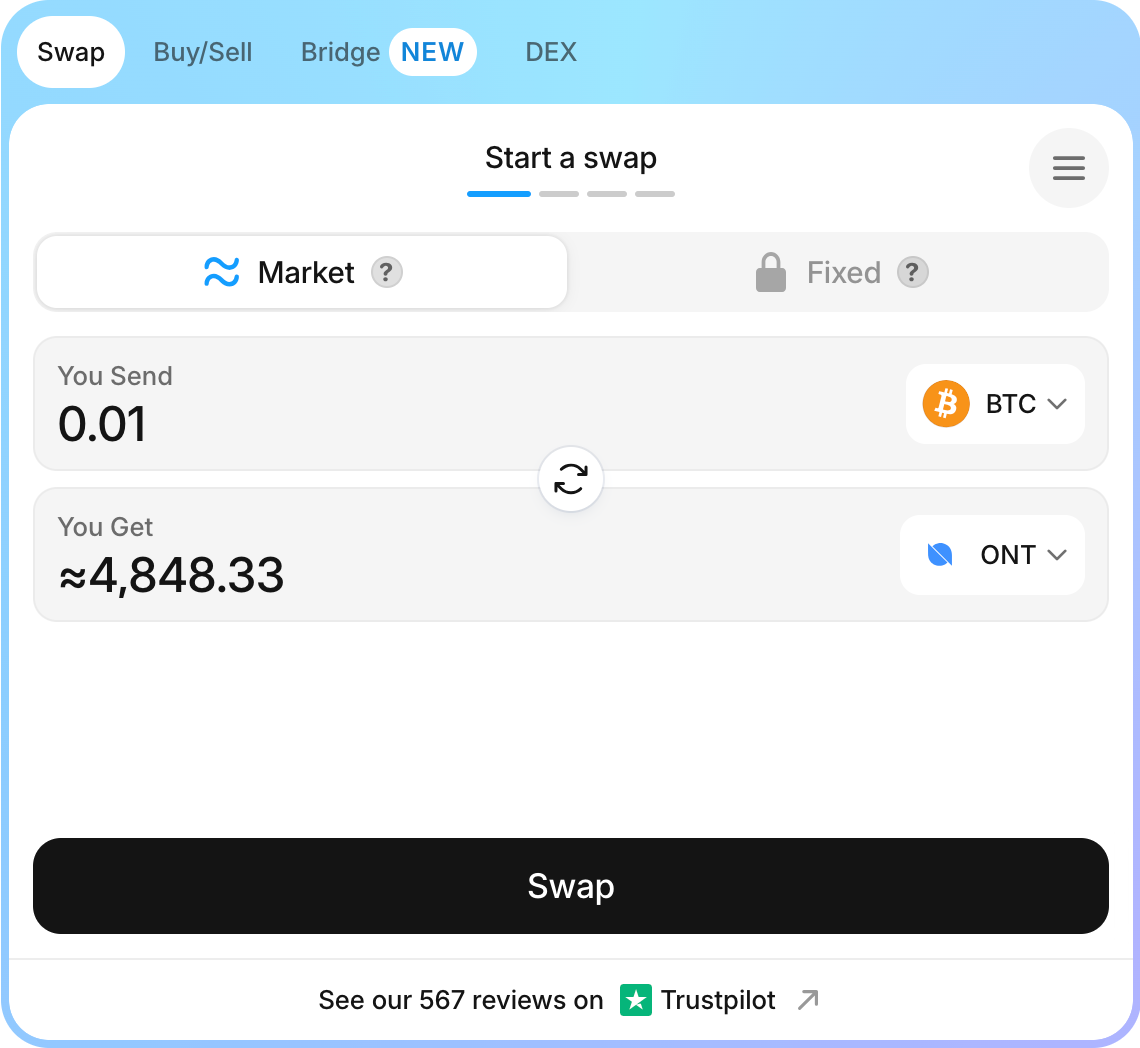Click the Ontology ONT logo icon
Viewport: 1140px width, 1048px height.
[940, 555]
